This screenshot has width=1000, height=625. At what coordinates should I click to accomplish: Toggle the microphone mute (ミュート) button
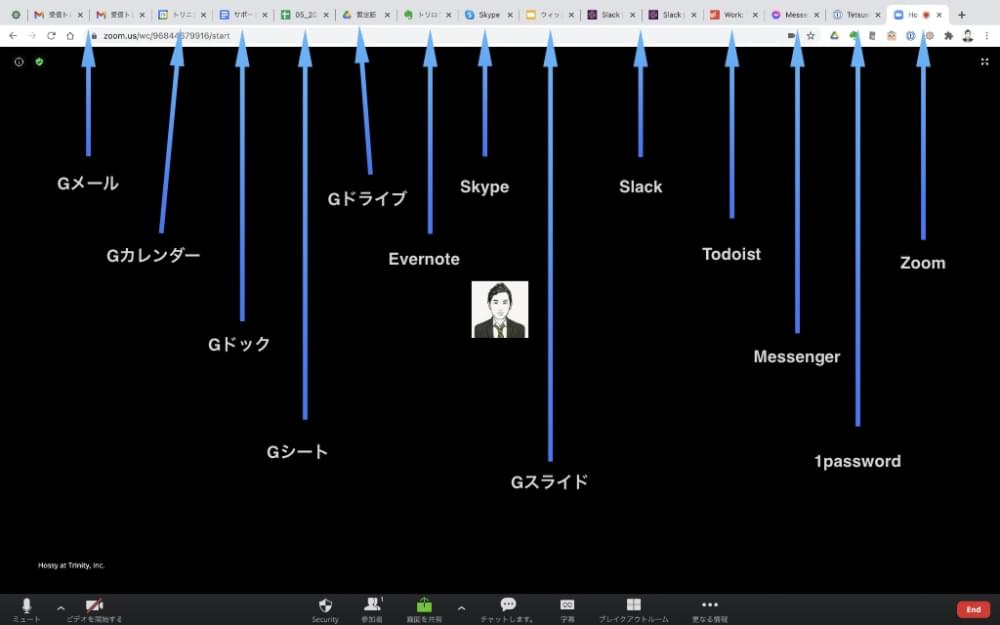pos(27,606)
